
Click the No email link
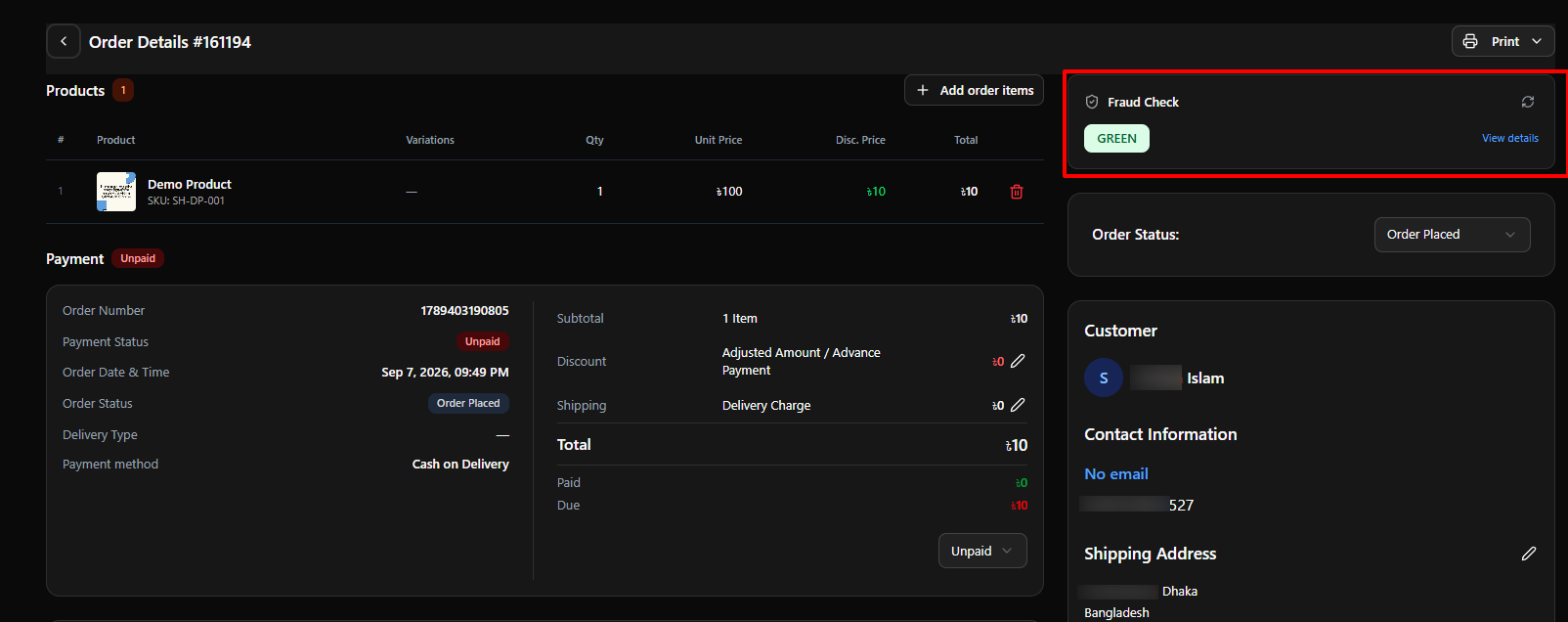(x=1116, y=473)
